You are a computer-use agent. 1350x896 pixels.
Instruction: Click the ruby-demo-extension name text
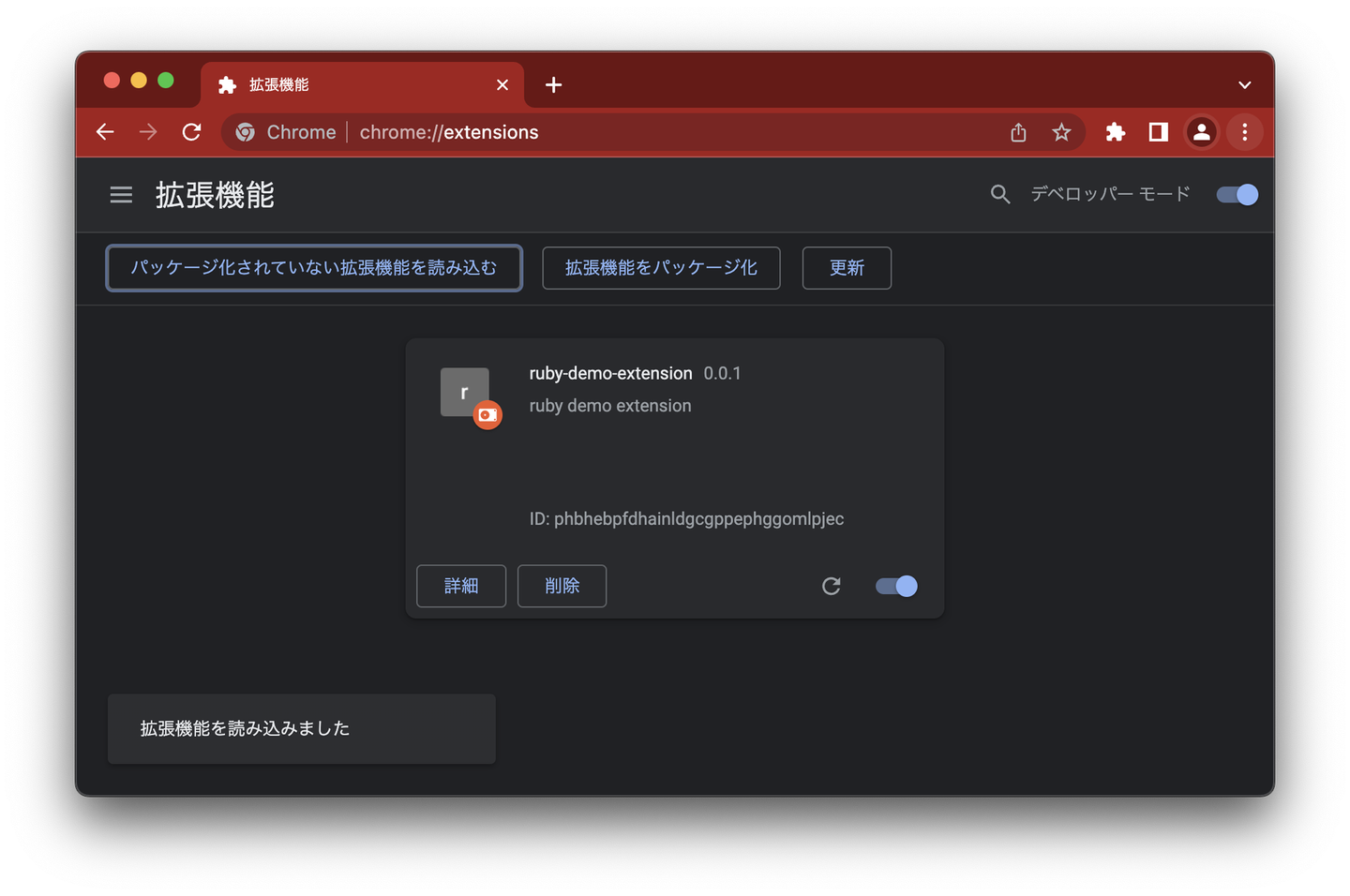pyautogui.click(x=610, y=373)
